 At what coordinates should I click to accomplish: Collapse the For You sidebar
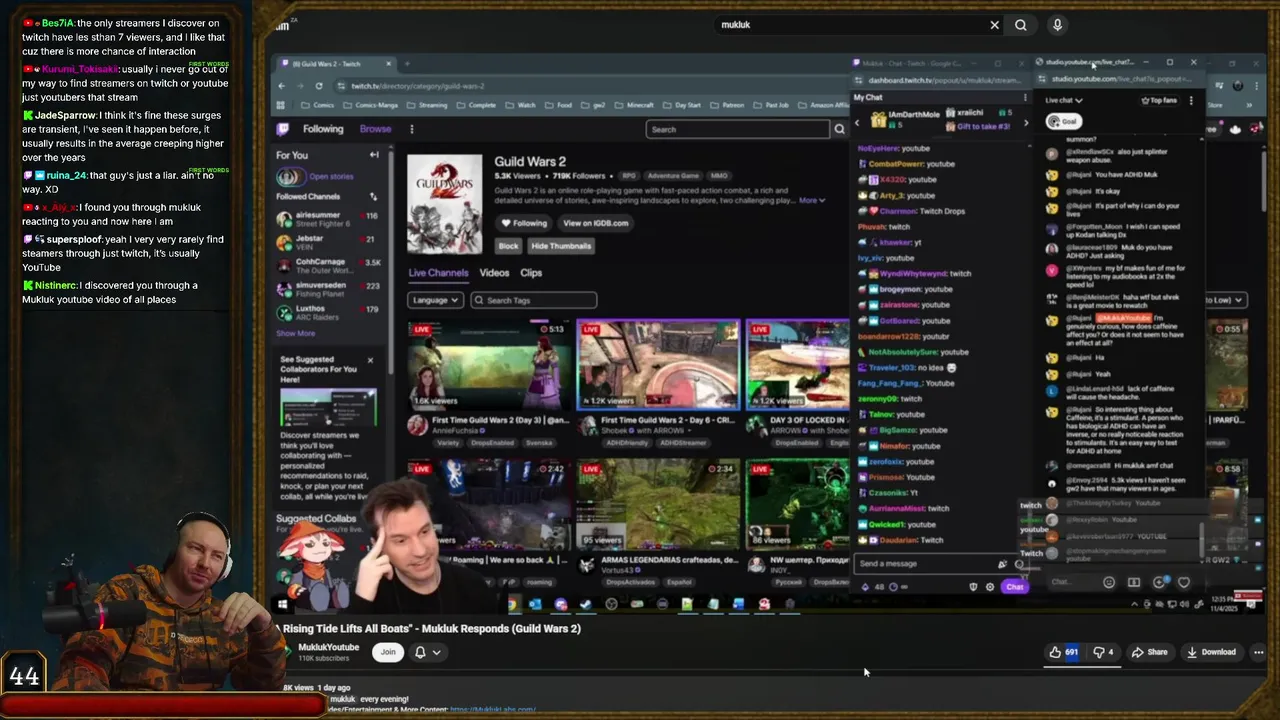(x=374, y=155)
